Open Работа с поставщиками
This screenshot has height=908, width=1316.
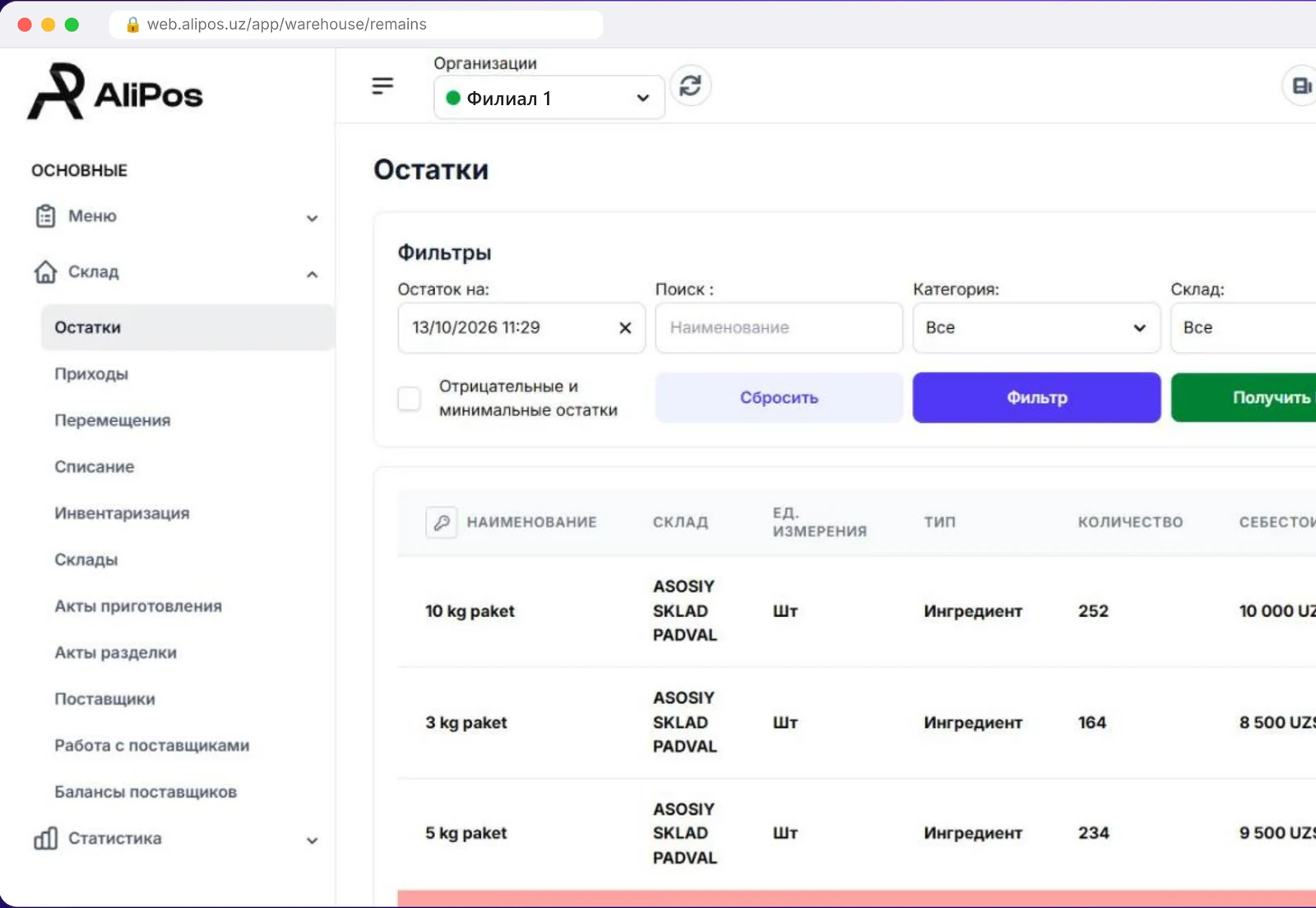point(152,746)
